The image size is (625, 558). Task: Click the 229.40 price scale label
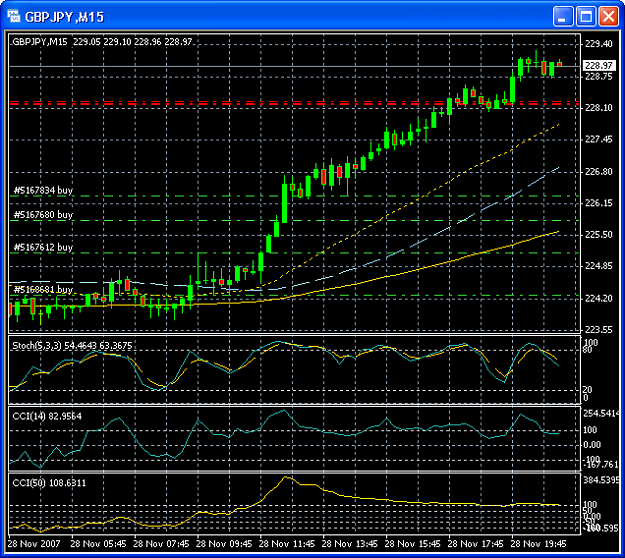599,44
